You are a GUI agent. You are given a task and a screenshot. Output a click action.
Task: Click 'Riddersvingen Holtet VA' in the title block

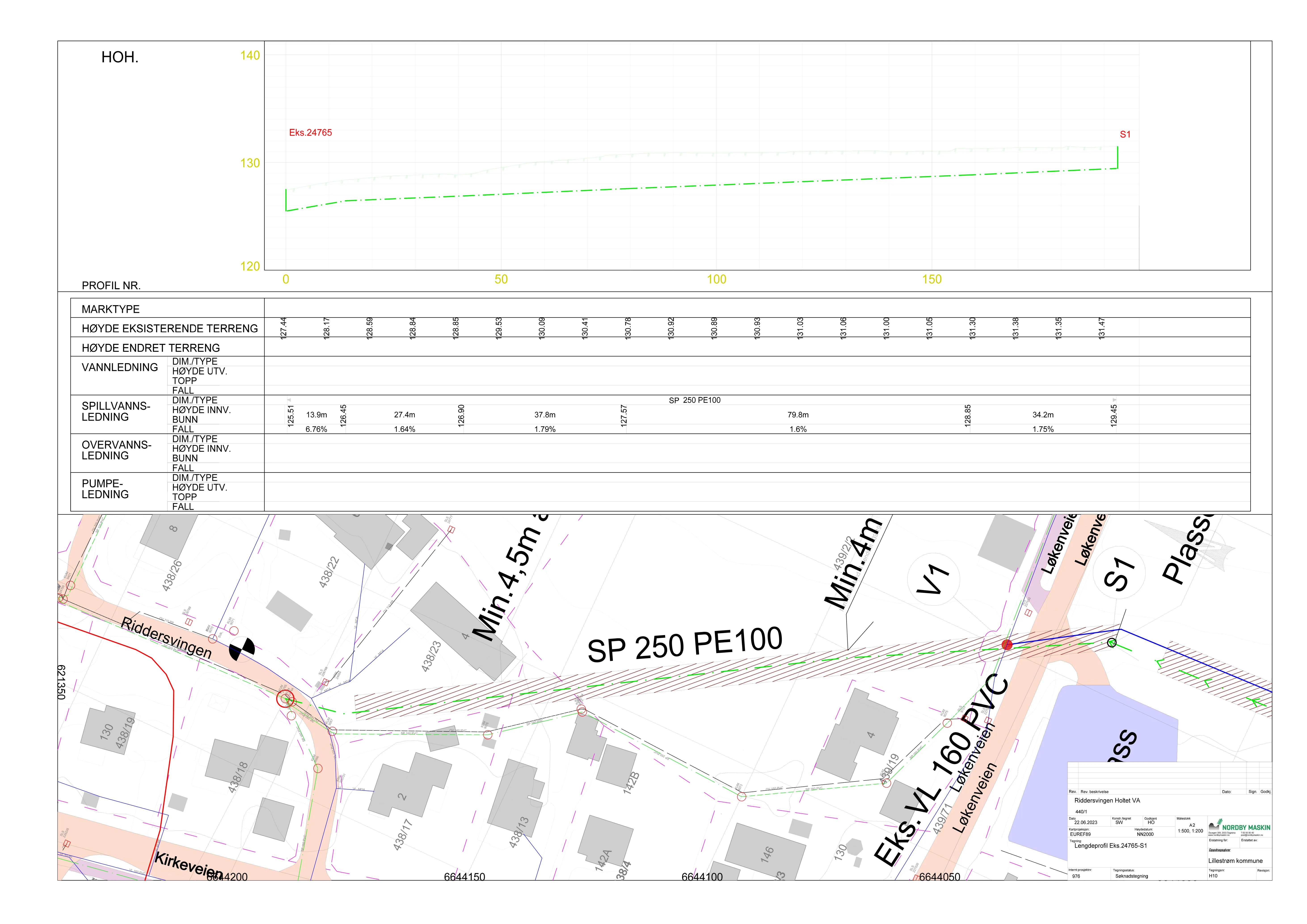(x=1107, y=800)
